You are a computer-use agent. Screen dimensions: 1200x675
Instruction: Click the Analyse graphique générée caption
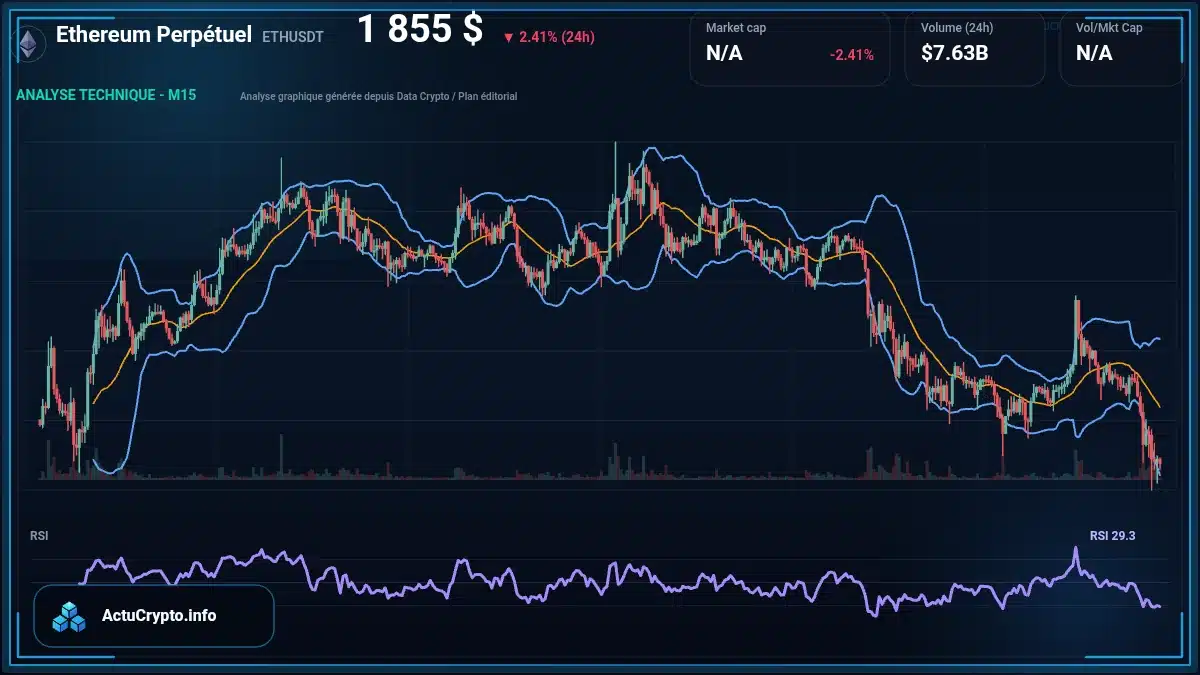(x=379, y=97)
